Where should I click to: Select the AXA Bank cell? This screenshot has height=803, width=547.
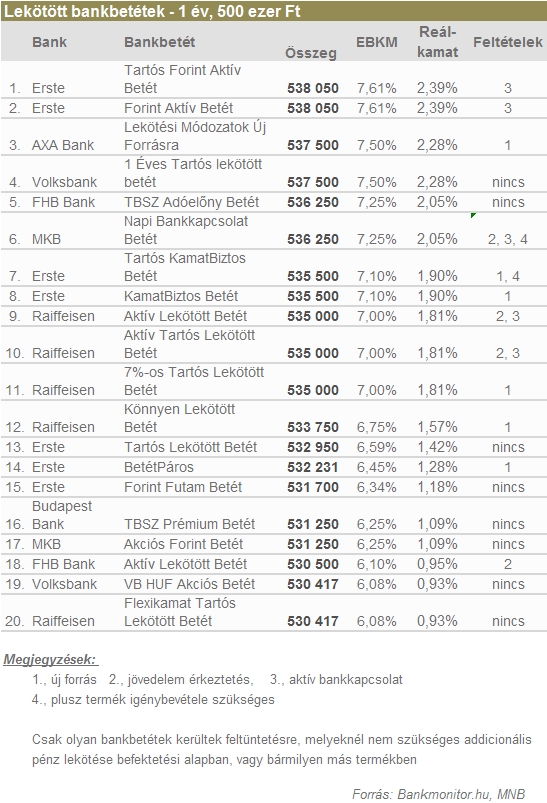coord(63,145)
